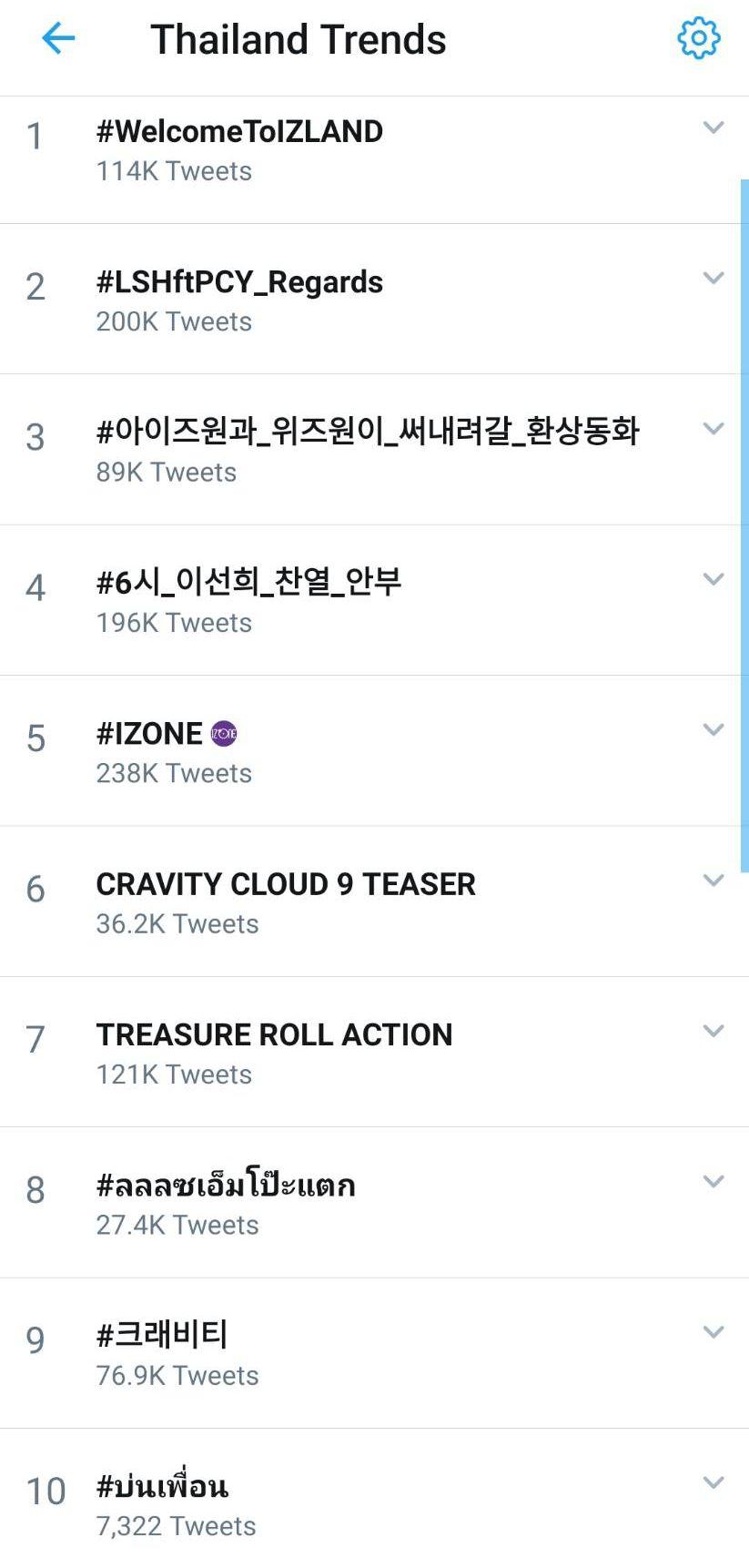Open the #아이즈원과_위즈원이_써내려갈_환상동화 trend

[x=368, y=431]
